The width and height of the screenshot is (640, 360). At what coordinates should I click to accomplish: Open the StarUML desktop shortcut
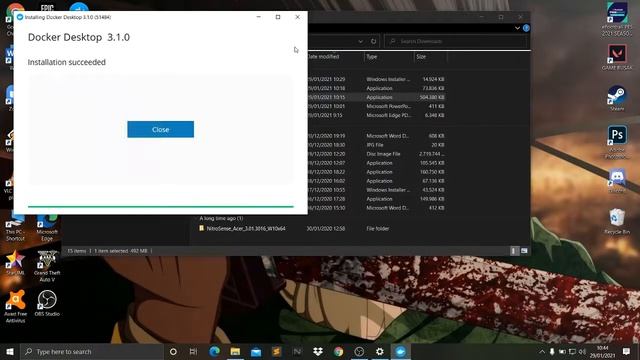point(15,262)
